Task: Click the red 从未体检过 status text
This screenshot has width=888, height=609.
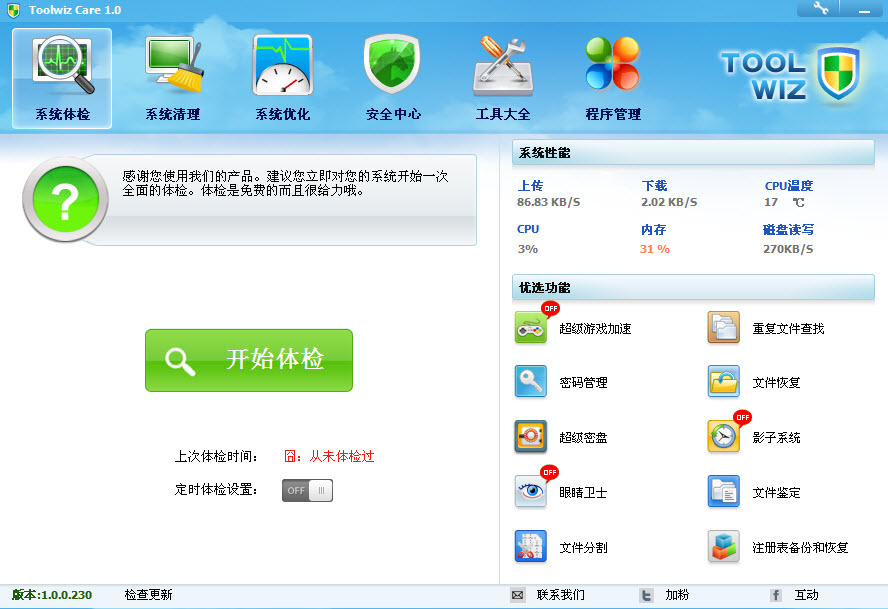Action: tap(341, 457)
